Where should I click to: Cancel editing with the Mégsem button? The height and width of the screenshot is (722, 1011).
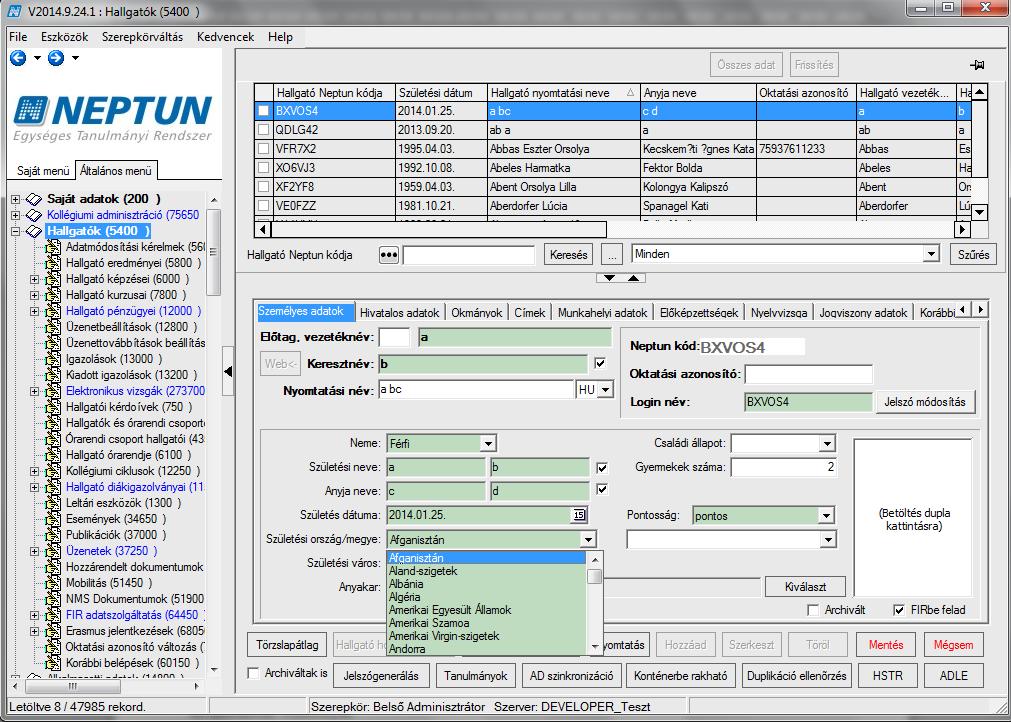point(954,645)
